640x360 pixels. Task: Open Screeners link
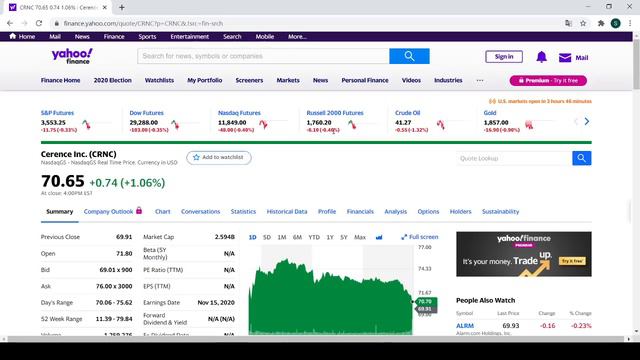[x=249, y=80]
